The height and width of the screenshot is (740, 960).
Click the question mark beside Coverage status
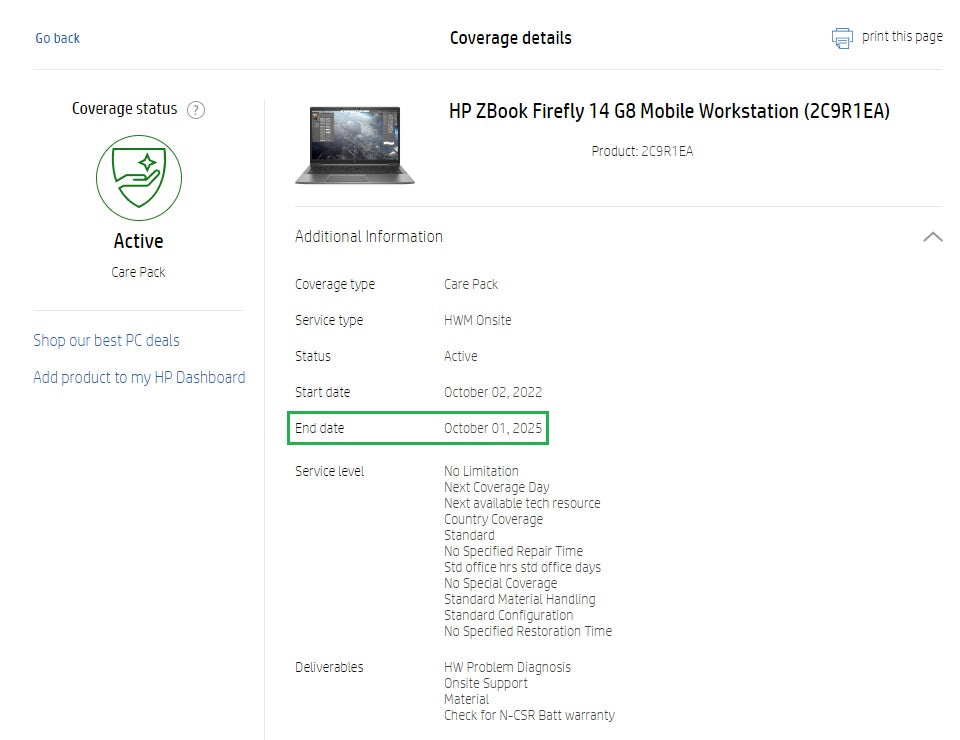[x=196, y=110]
